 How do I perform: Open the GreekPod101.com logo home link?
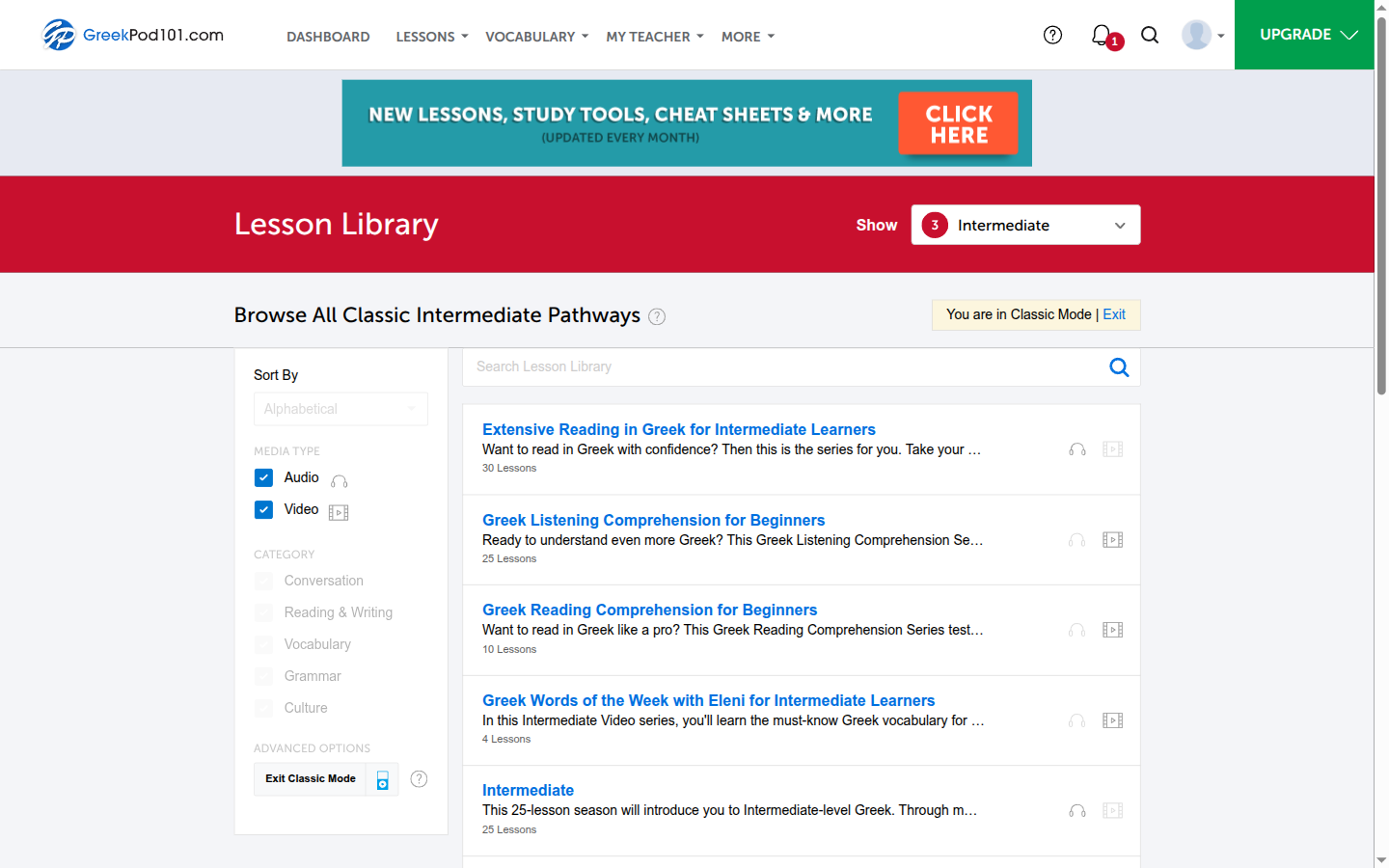coord(133,35)
